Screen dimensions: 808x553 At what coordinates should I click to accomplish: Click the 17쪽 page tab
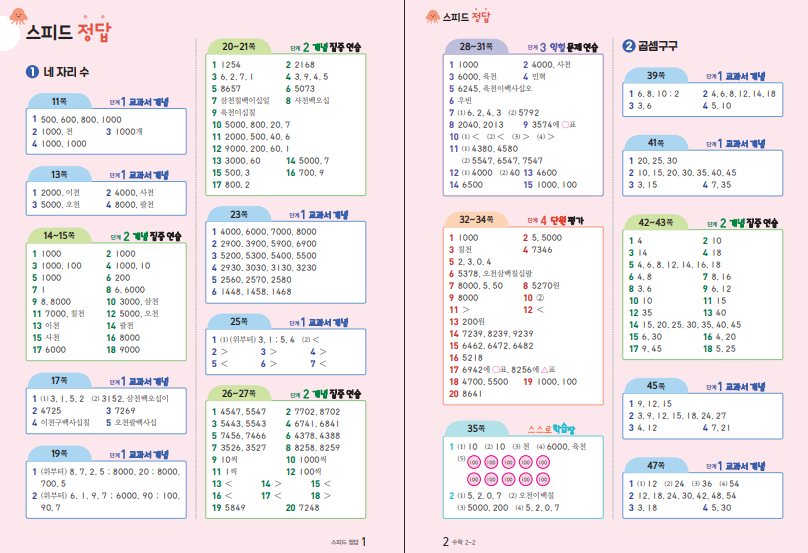tap(59, 380)
